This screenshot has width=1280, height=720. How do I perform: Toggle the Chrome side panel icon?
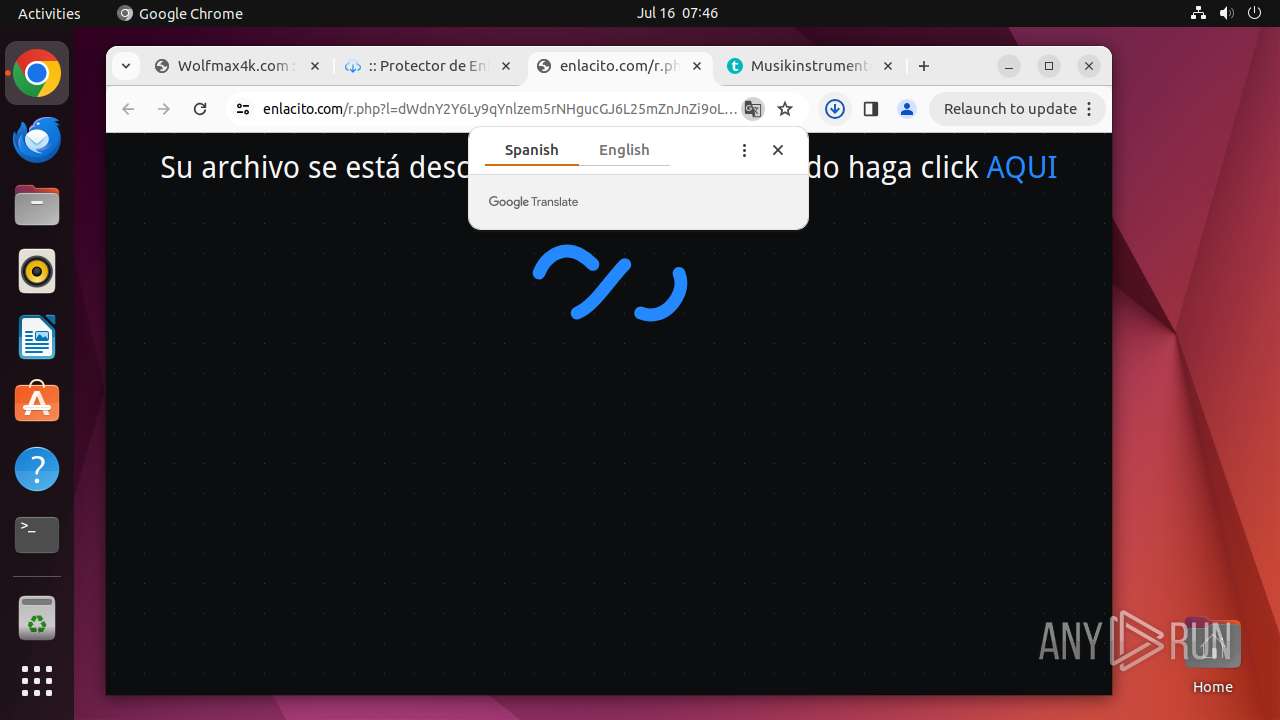tap(871, 109)
